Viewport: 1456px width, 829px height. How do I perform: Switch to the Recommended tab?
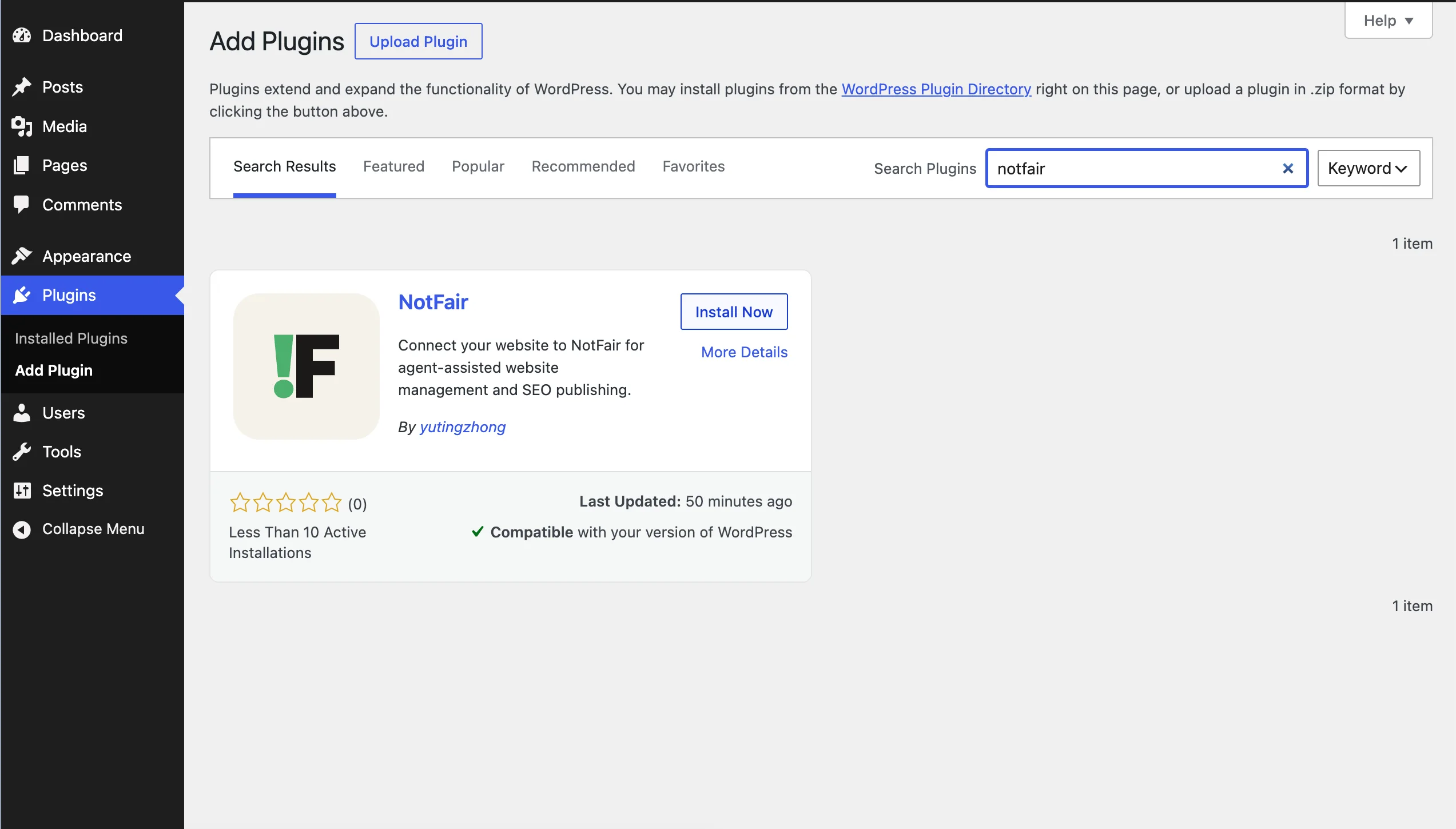pos(583,166)
